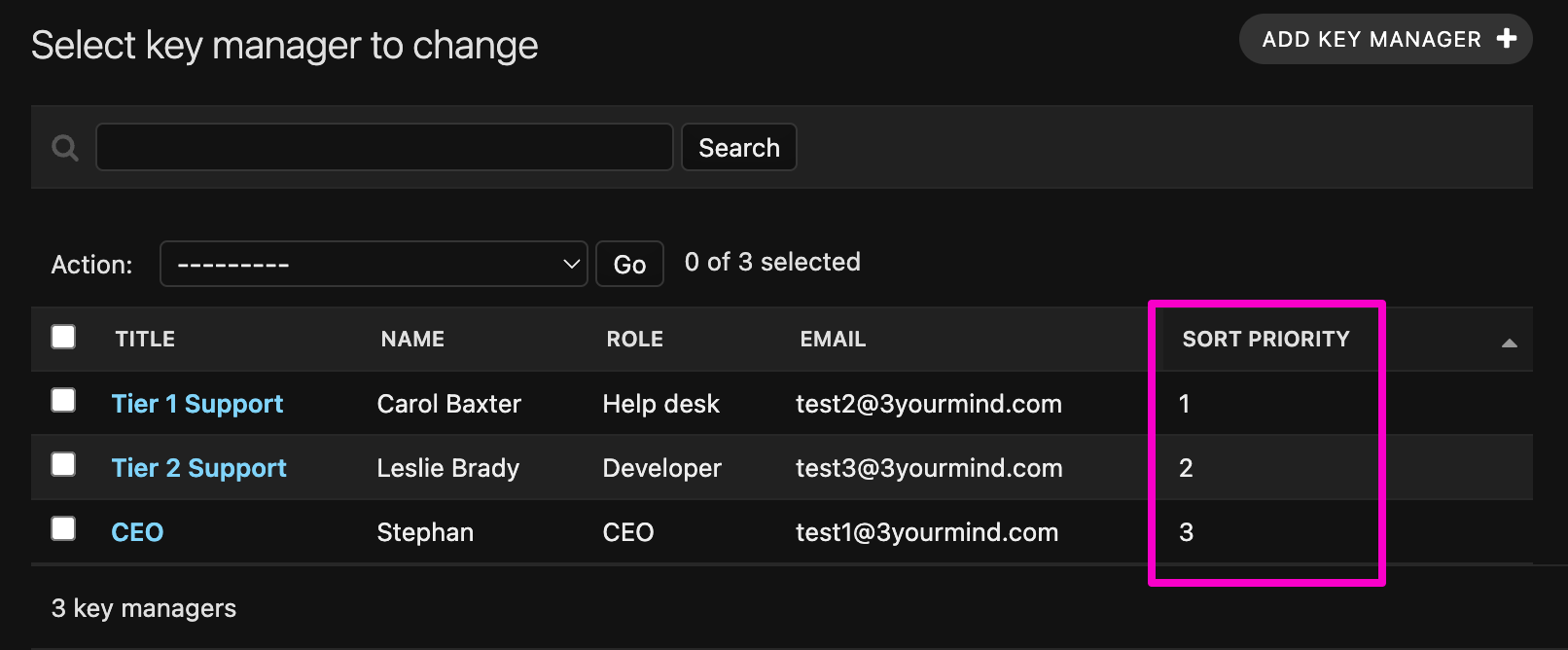Click the plus icon on Add Key Manager
1568x650 pixels.
pos(1507,39)
